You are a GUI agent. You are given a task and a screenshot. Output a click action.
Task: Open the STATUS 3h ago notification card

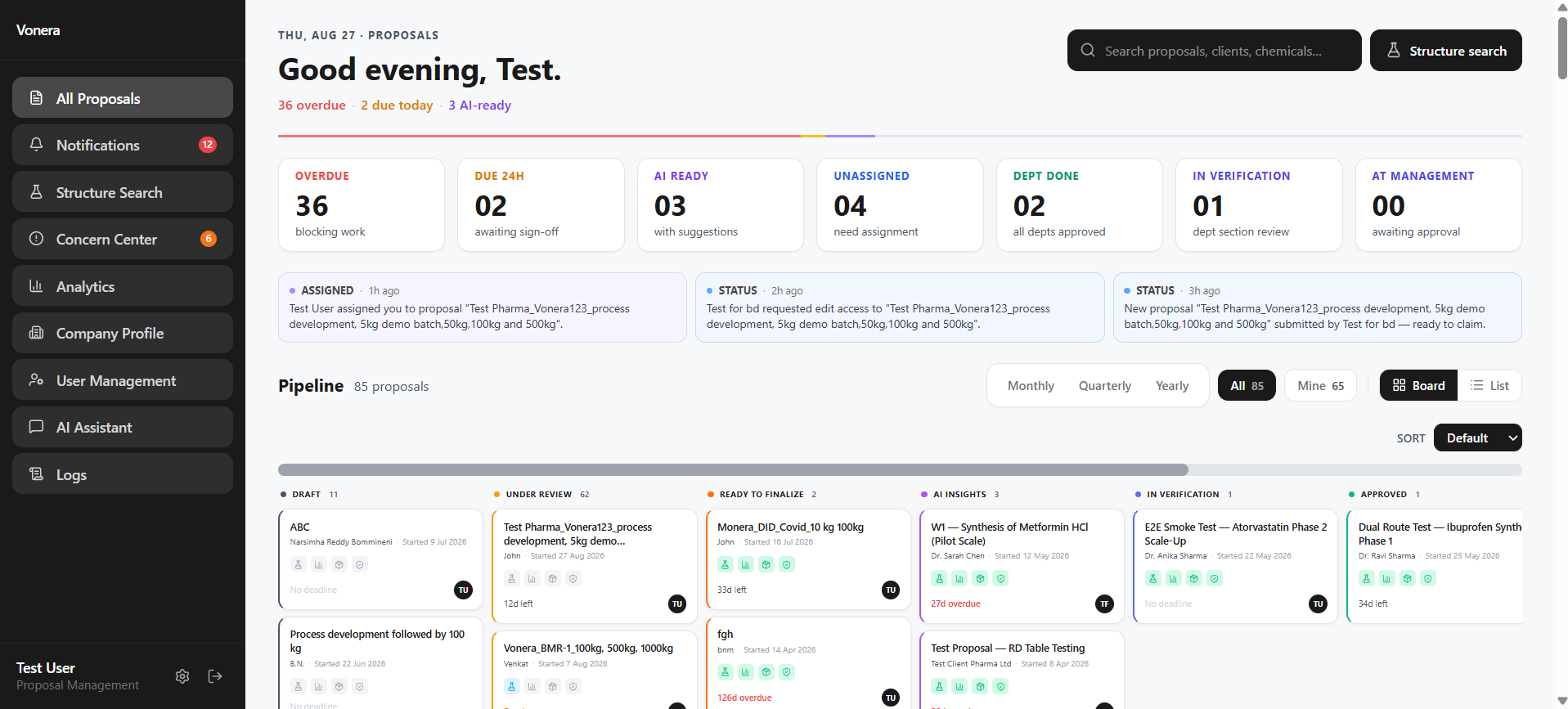pos(1317,307)
